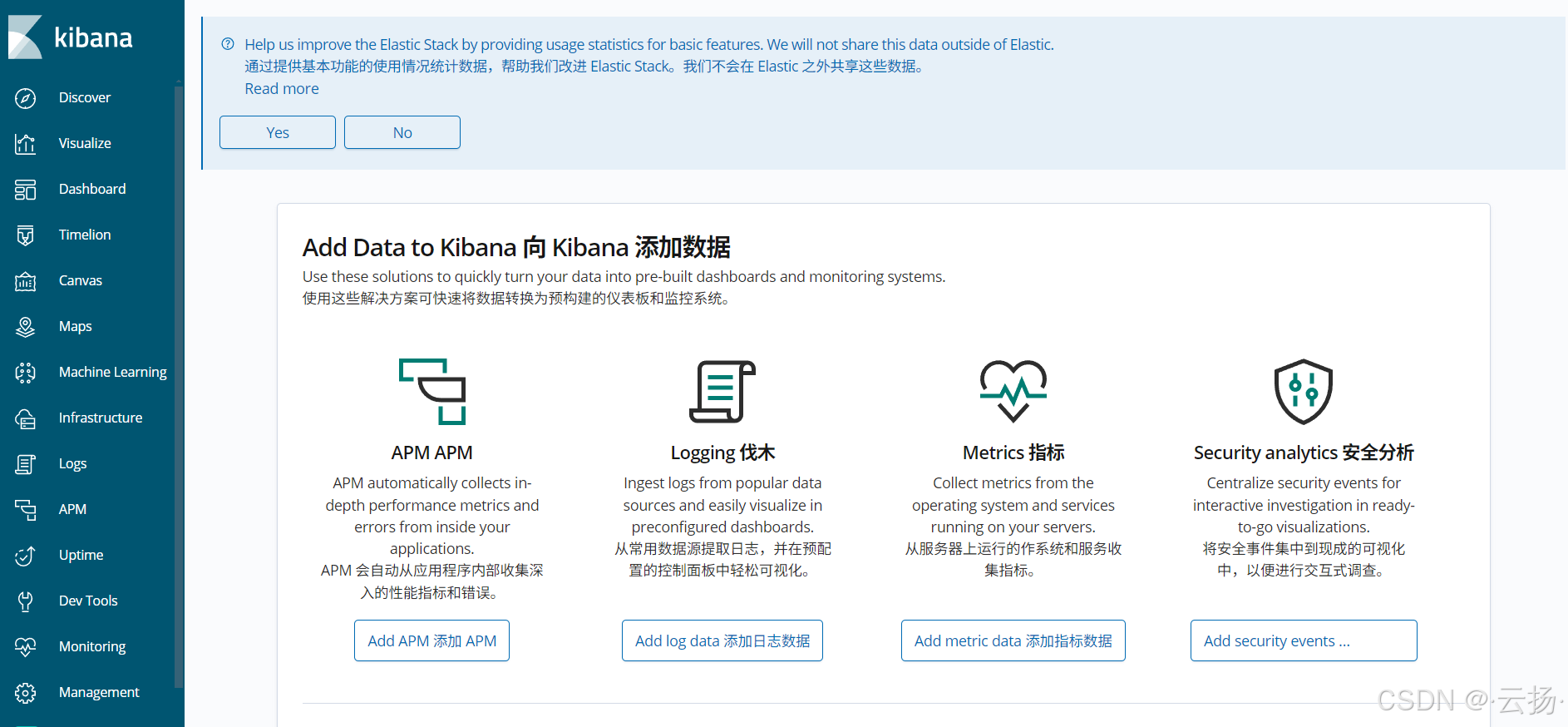
Task: Select the APM label in the sidebar
Action: [72, 509]
